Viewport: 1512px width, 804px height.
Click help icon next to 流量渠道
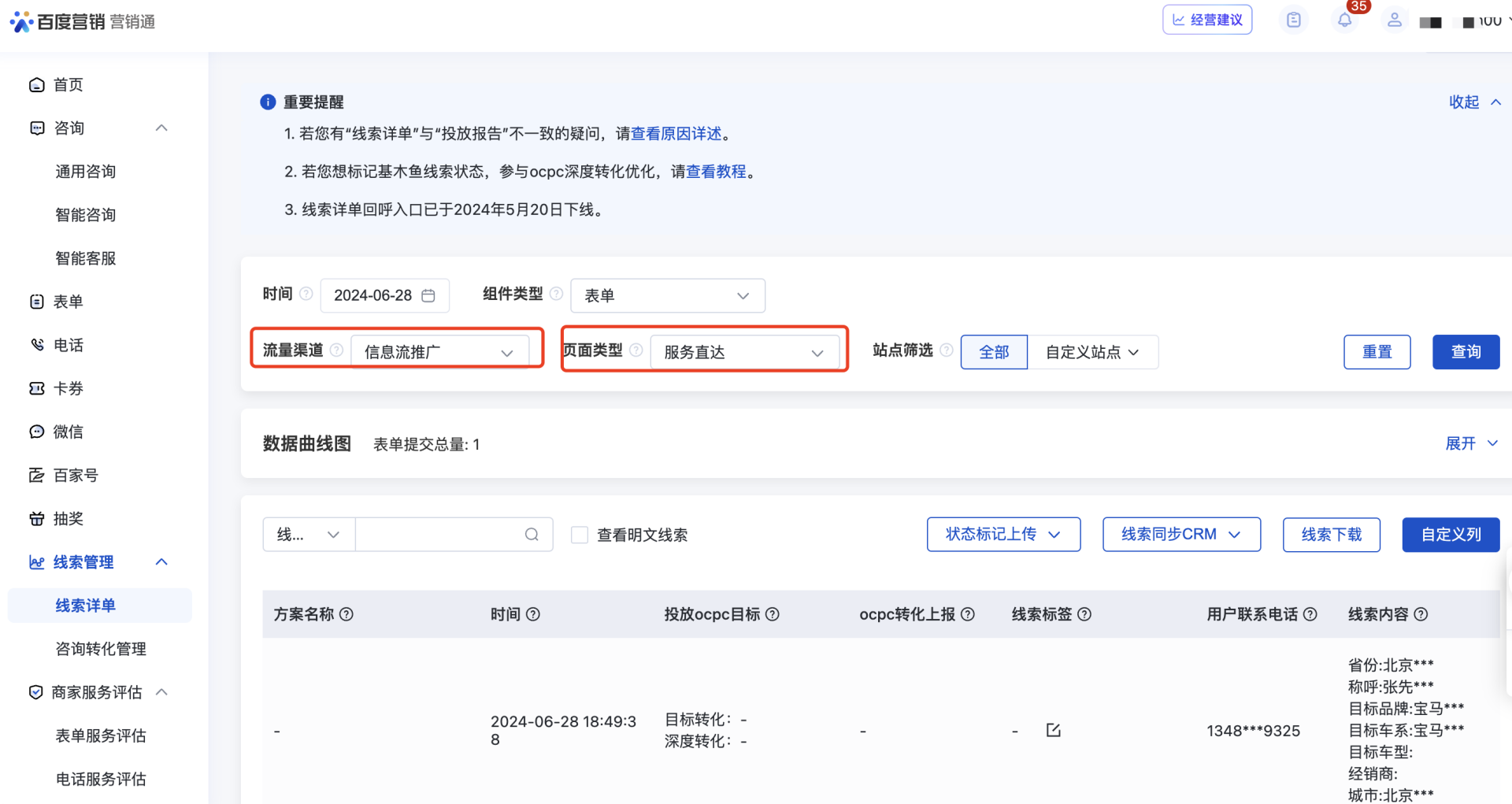coord(336,350)
